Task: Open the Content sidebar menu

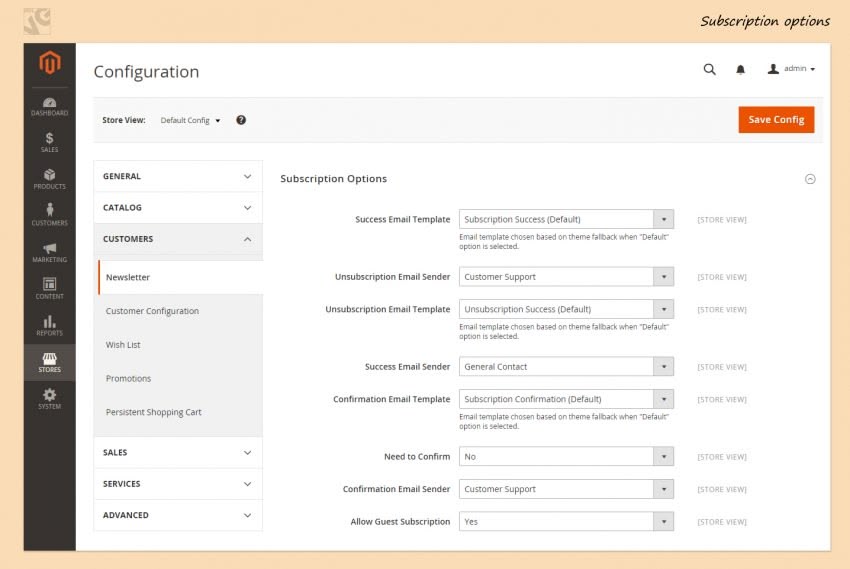Action: click(x=49, y=289)
